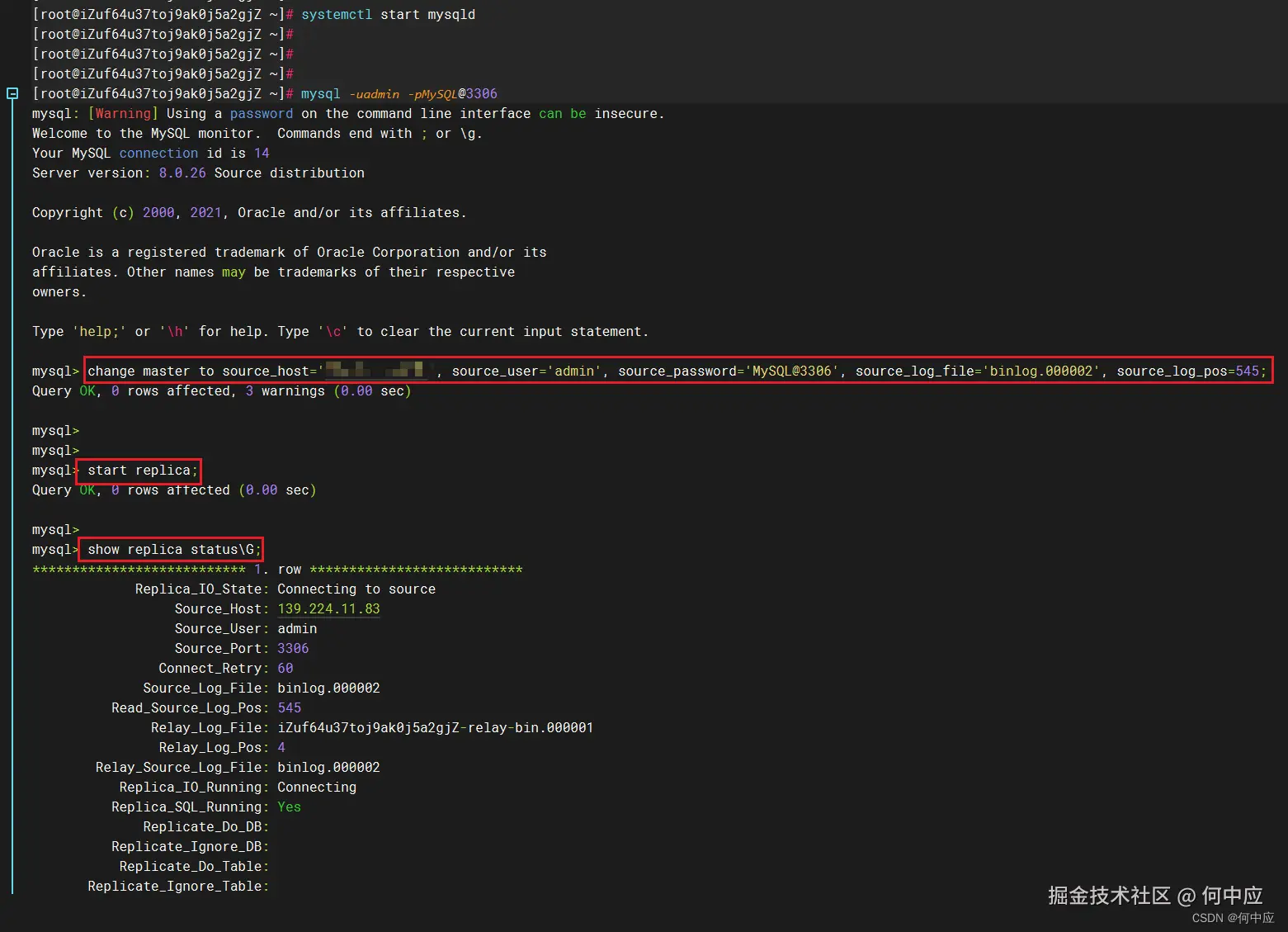Click 'Oracle is a registered trademark' line

pos(289,253)
